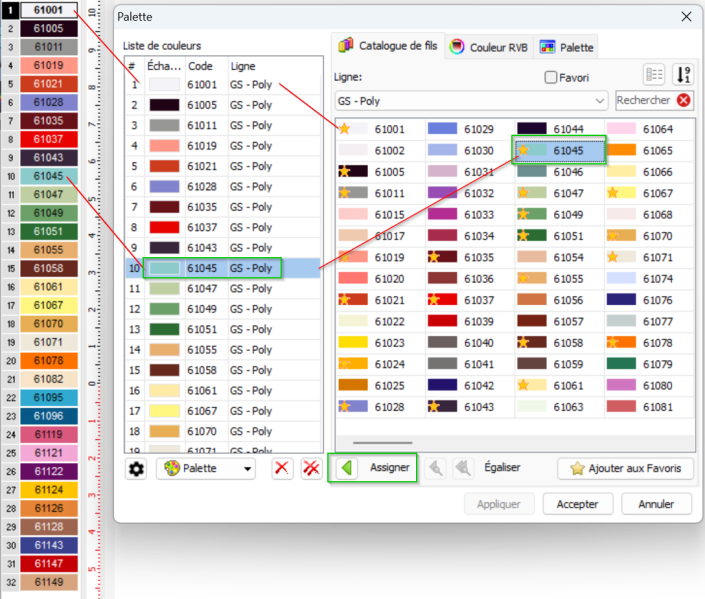
Task: Open the palette settings gear
Action: pos(136,469)
